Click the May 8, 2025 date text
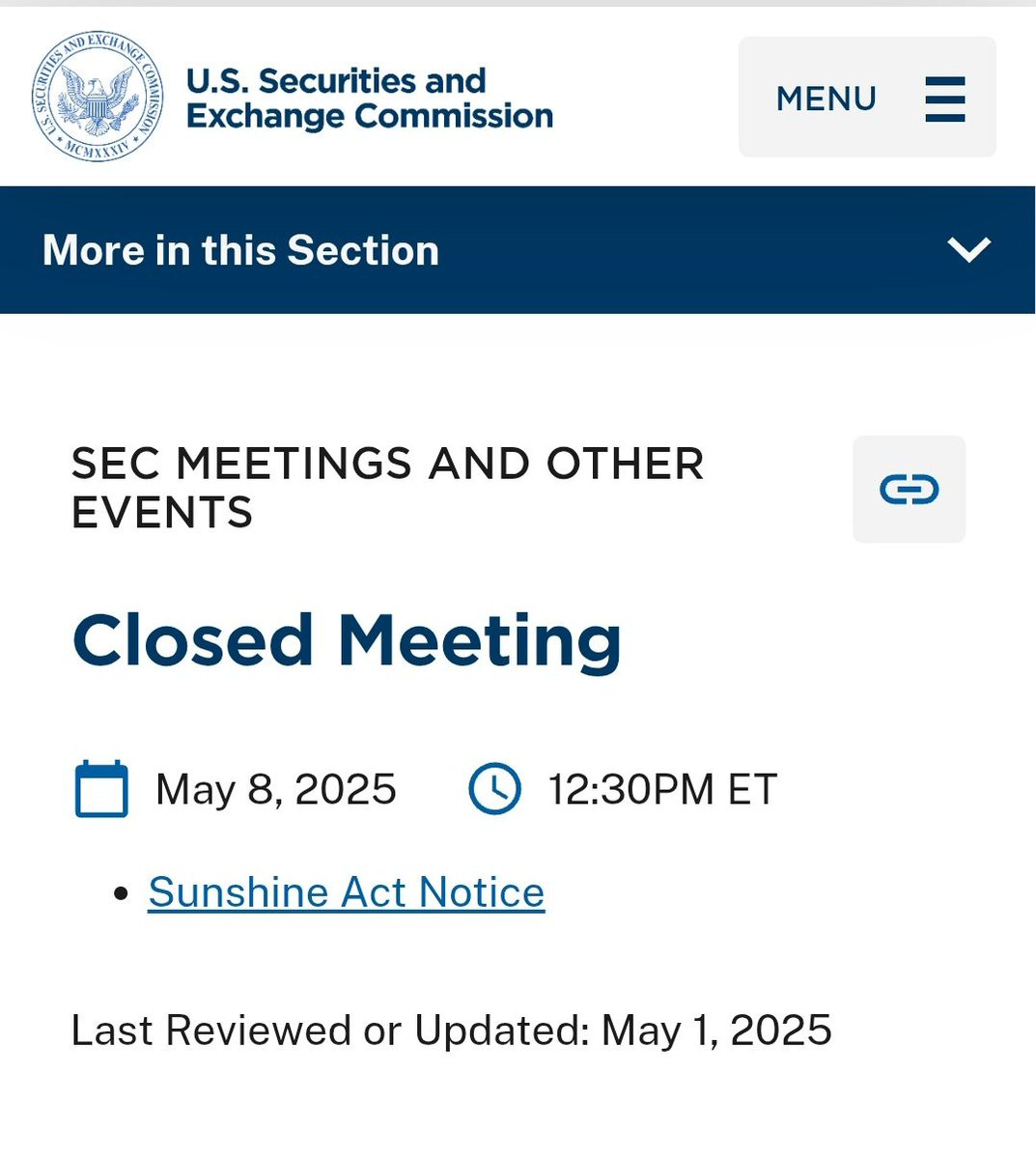1036x1159 pixels. (x=275, y=789)
